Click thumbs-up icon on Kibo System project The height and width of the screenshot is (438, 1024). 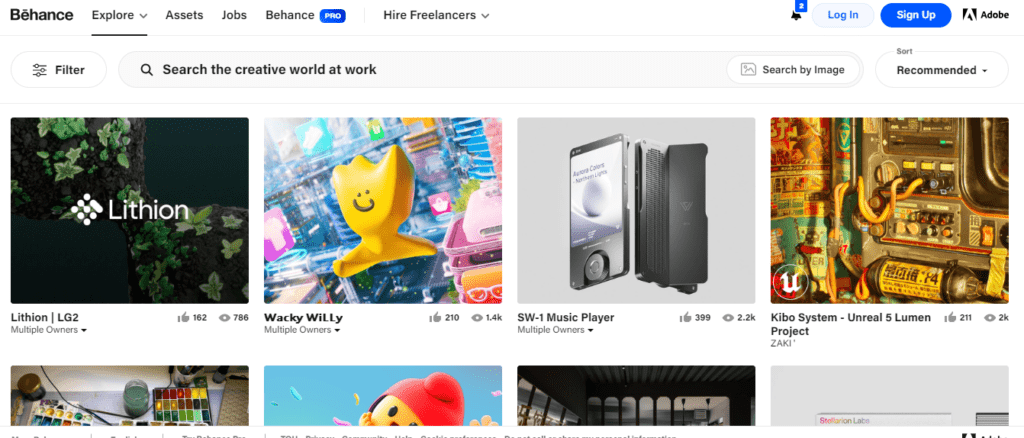tap(951, 318)
